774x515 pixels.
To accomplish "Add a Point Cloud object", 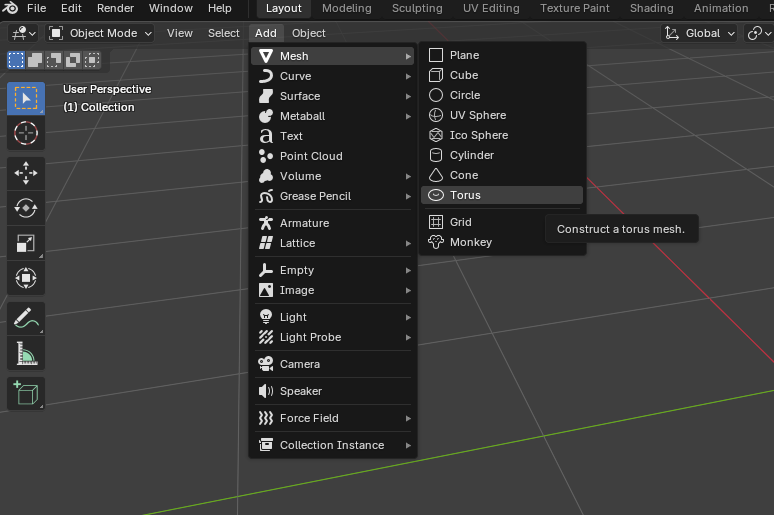I will 333,156.
